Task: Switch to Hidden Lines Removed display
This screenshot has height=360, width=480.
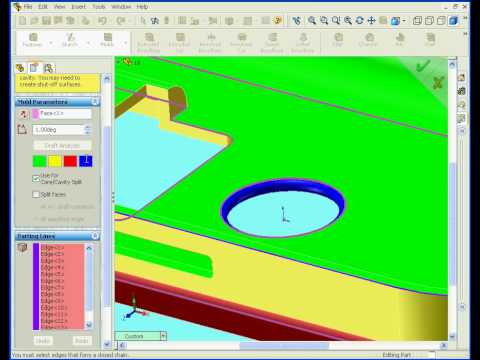Action: click(441, 21)
